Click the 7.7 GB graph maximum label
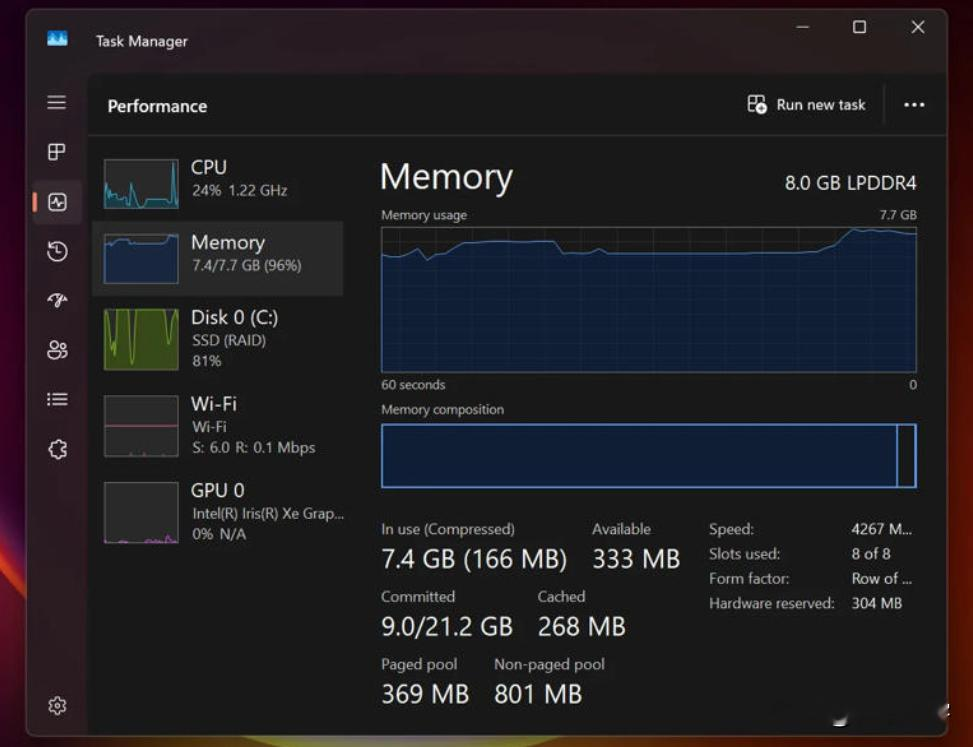Image resolution: width=973 pixels, height=747 pixels. pyautogui.click(x=897, y=215)
